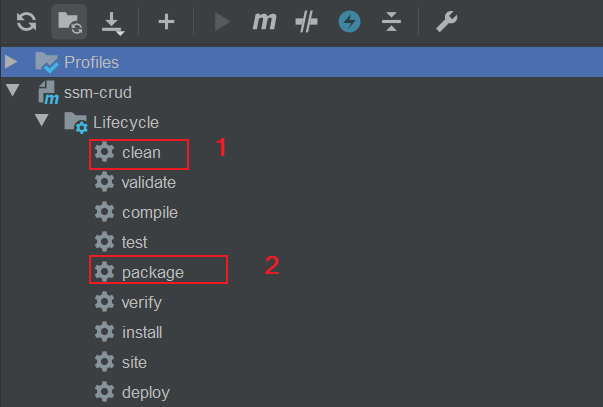Screen dimensions: 603x407
Task: Click the Download Sources and Documentation icon
Action: (113, 23)
